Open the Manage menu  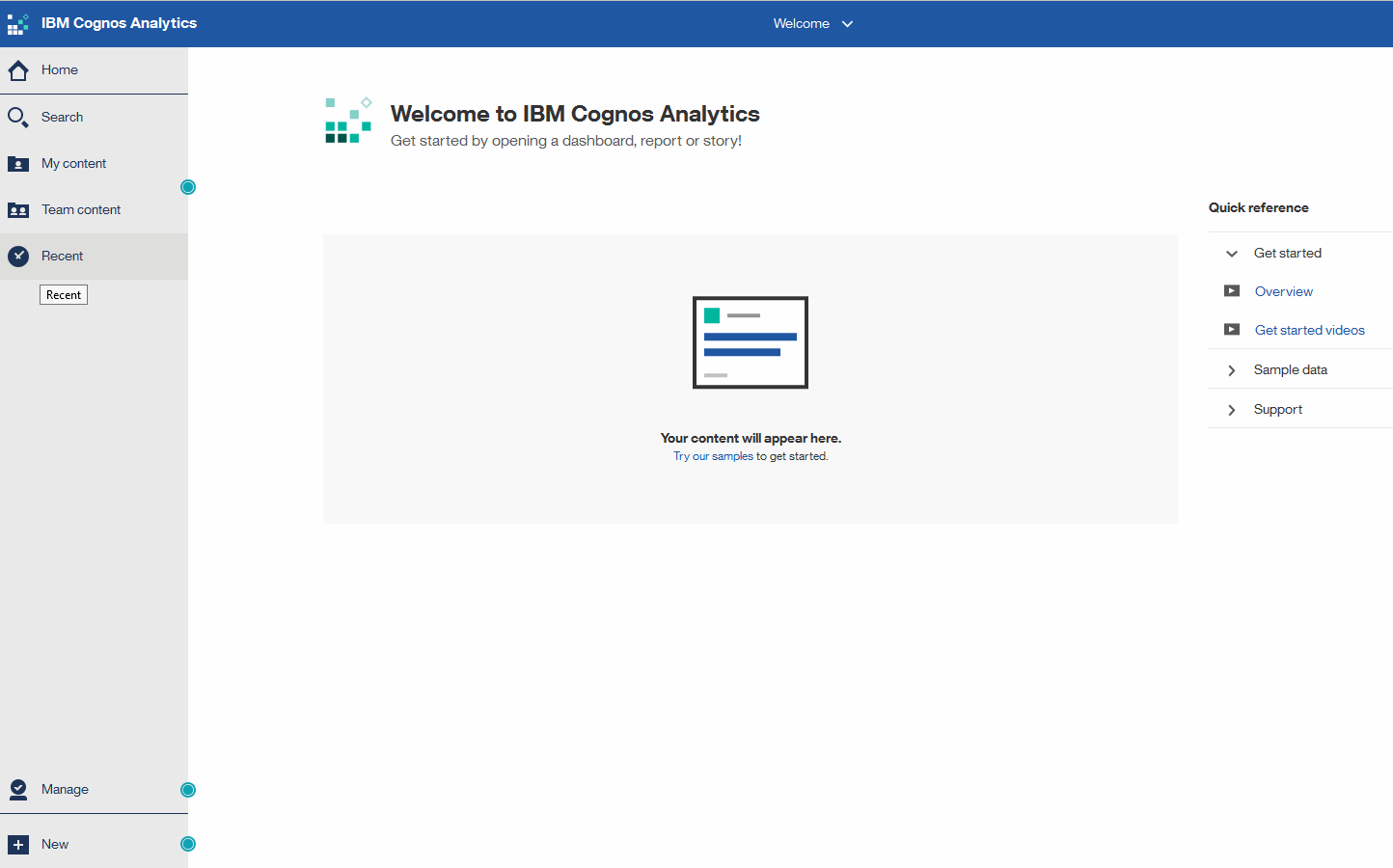[94, 790]
